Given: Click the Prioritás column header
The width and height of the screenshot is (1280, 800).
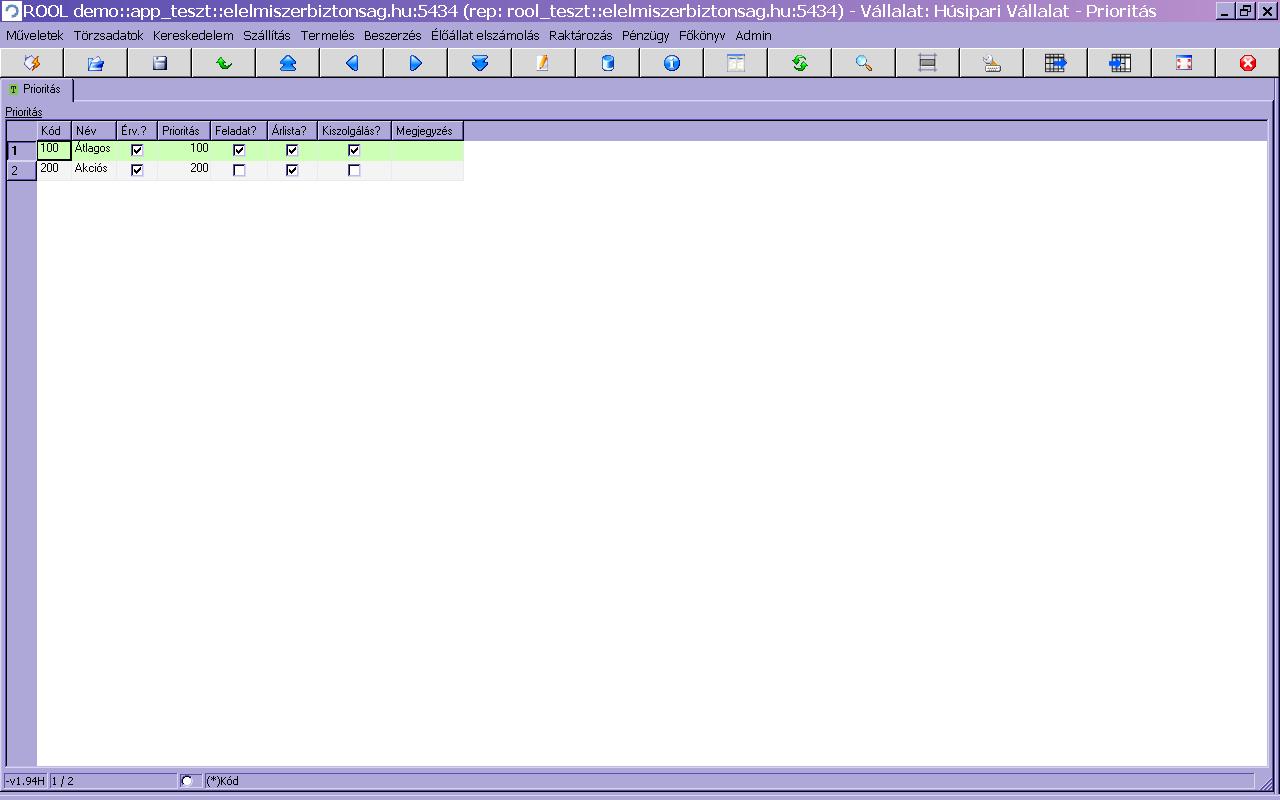Looking at the screenshot, I should tap(184, 131).
